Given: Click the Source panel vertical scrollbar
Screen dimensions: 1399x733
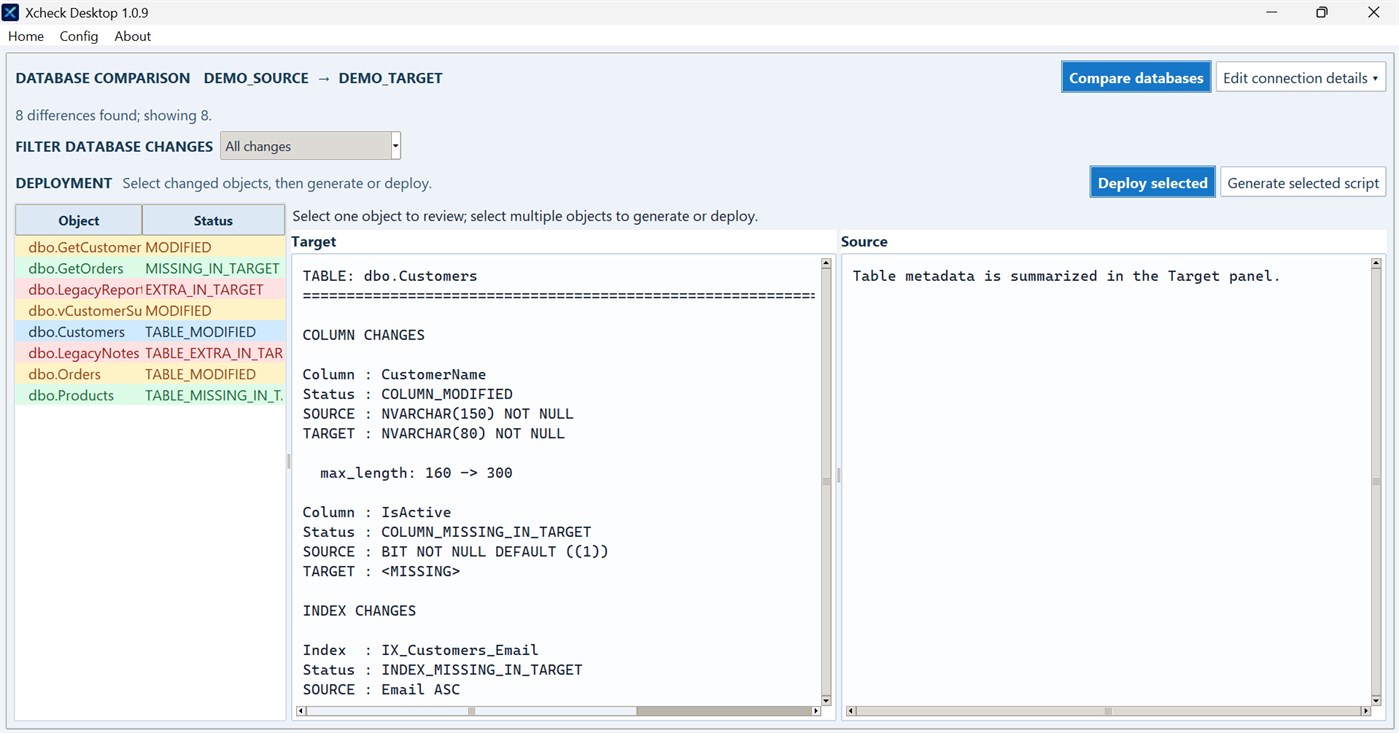Looking at the screenshot, I should click(1376, 481).
